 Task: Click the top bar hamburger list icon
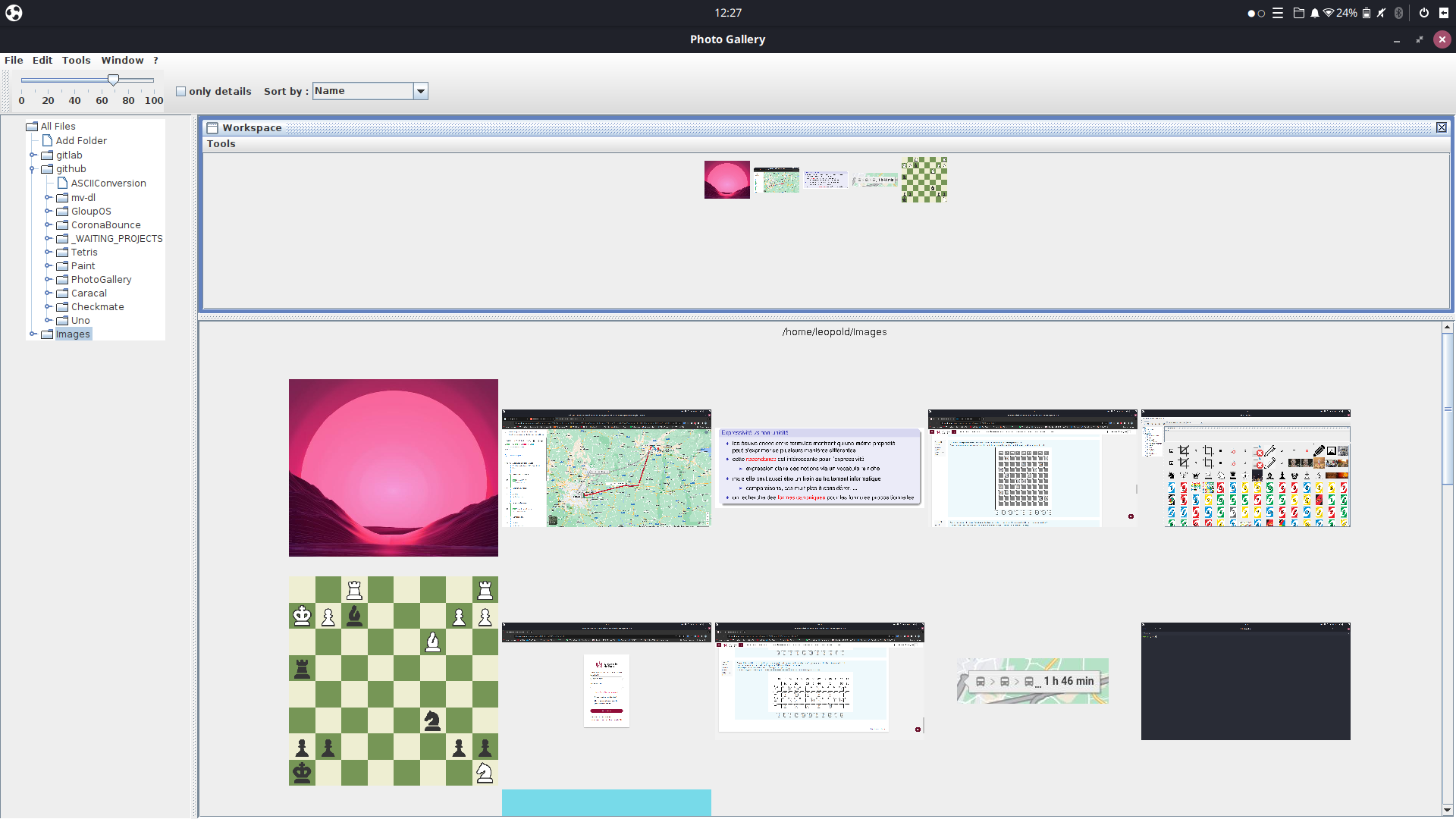tap(1278, 13)
